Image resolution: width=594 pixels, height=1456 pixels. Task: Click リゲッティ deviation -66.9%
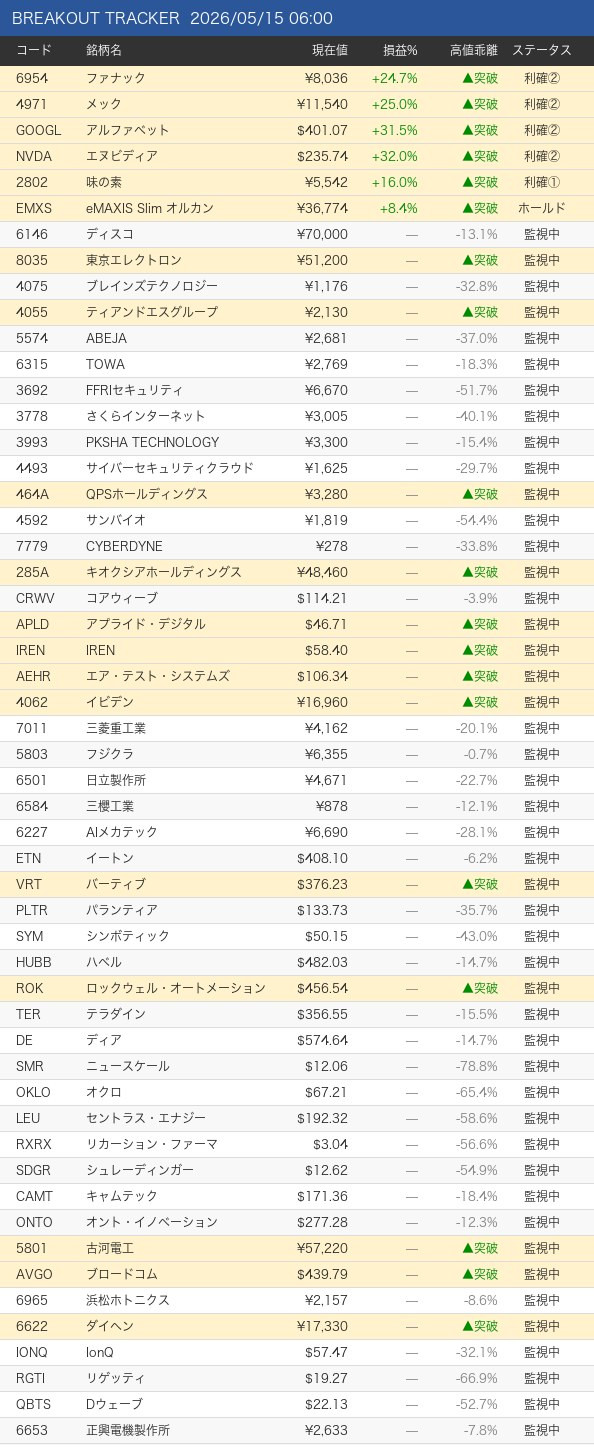(x=476, y=1378)
